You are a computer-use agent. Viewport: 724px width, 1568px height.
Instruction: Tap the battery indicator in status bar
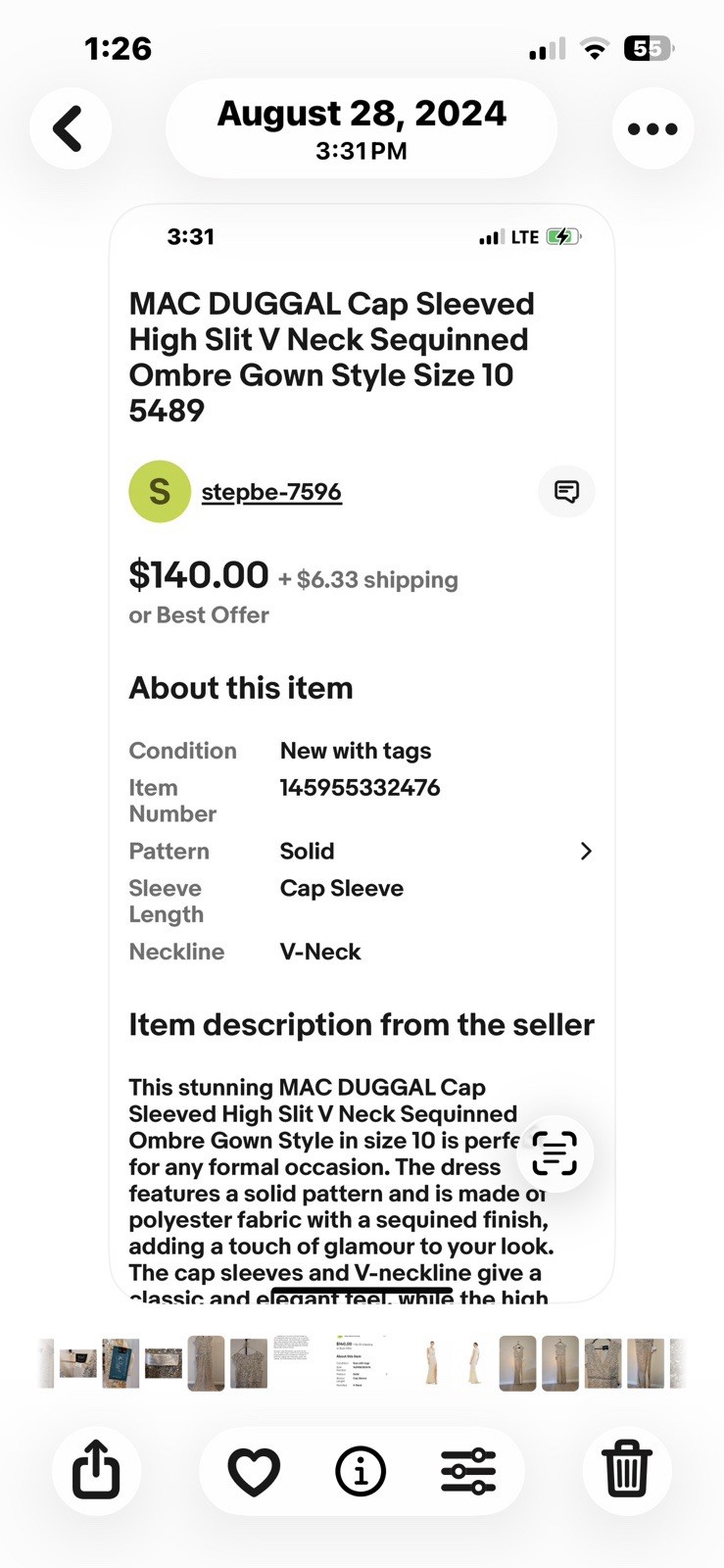coord(650,48)
